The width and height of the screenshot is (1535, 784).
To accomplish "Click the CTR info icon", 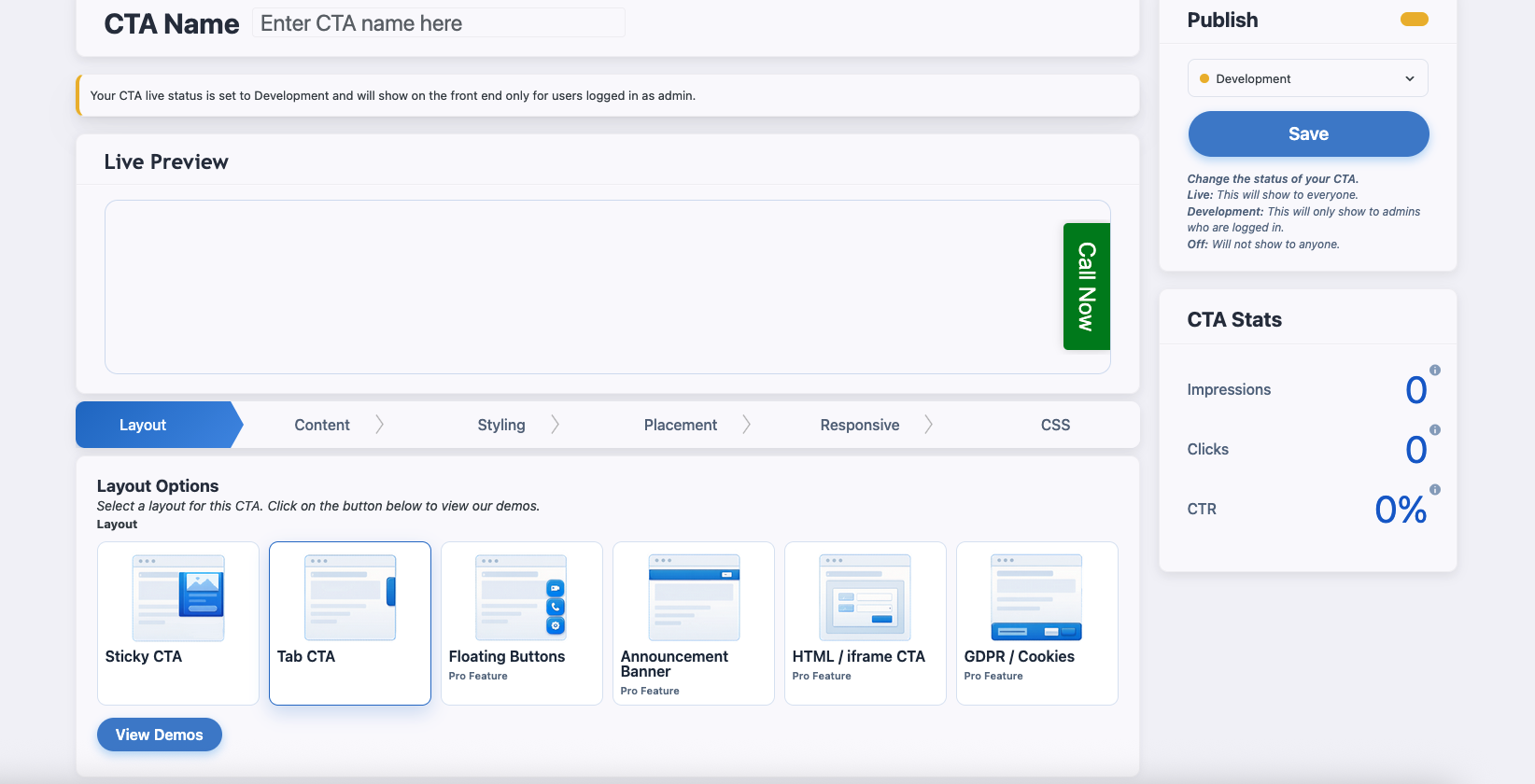I will pos(1435,490).
